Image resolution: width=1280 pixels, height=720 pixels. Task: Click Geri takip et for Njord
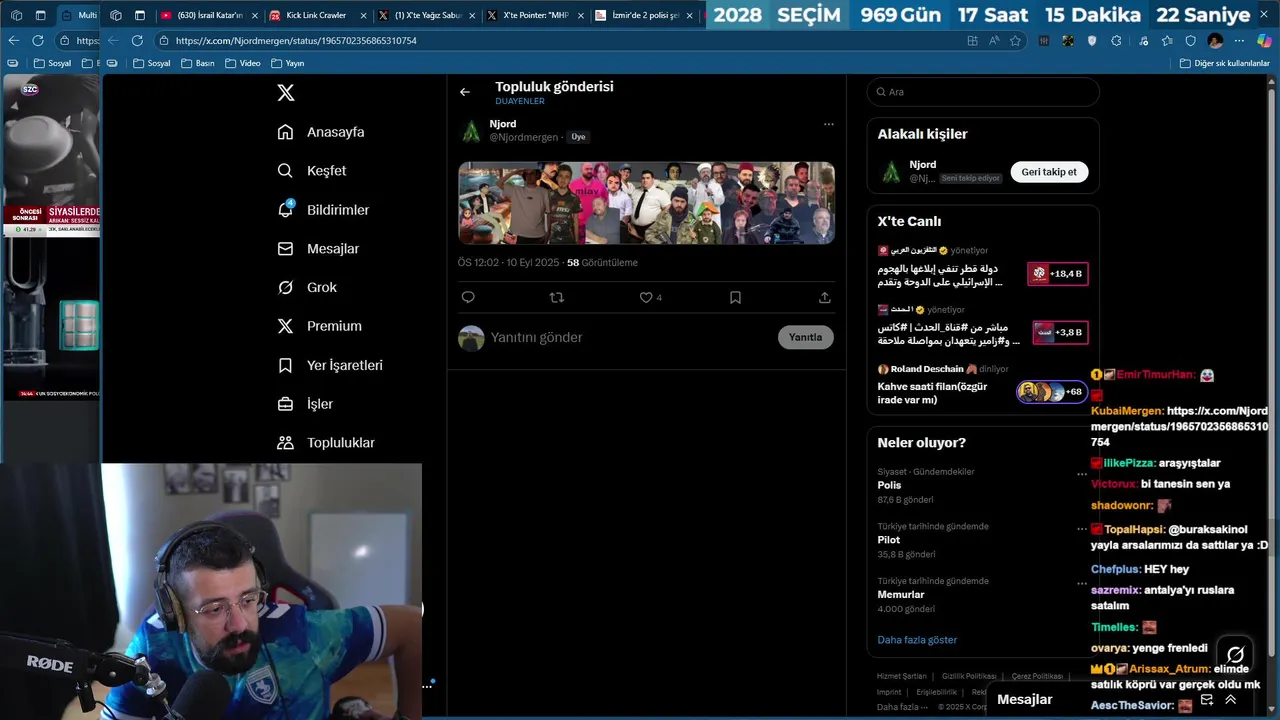(x=1049, y=172)
